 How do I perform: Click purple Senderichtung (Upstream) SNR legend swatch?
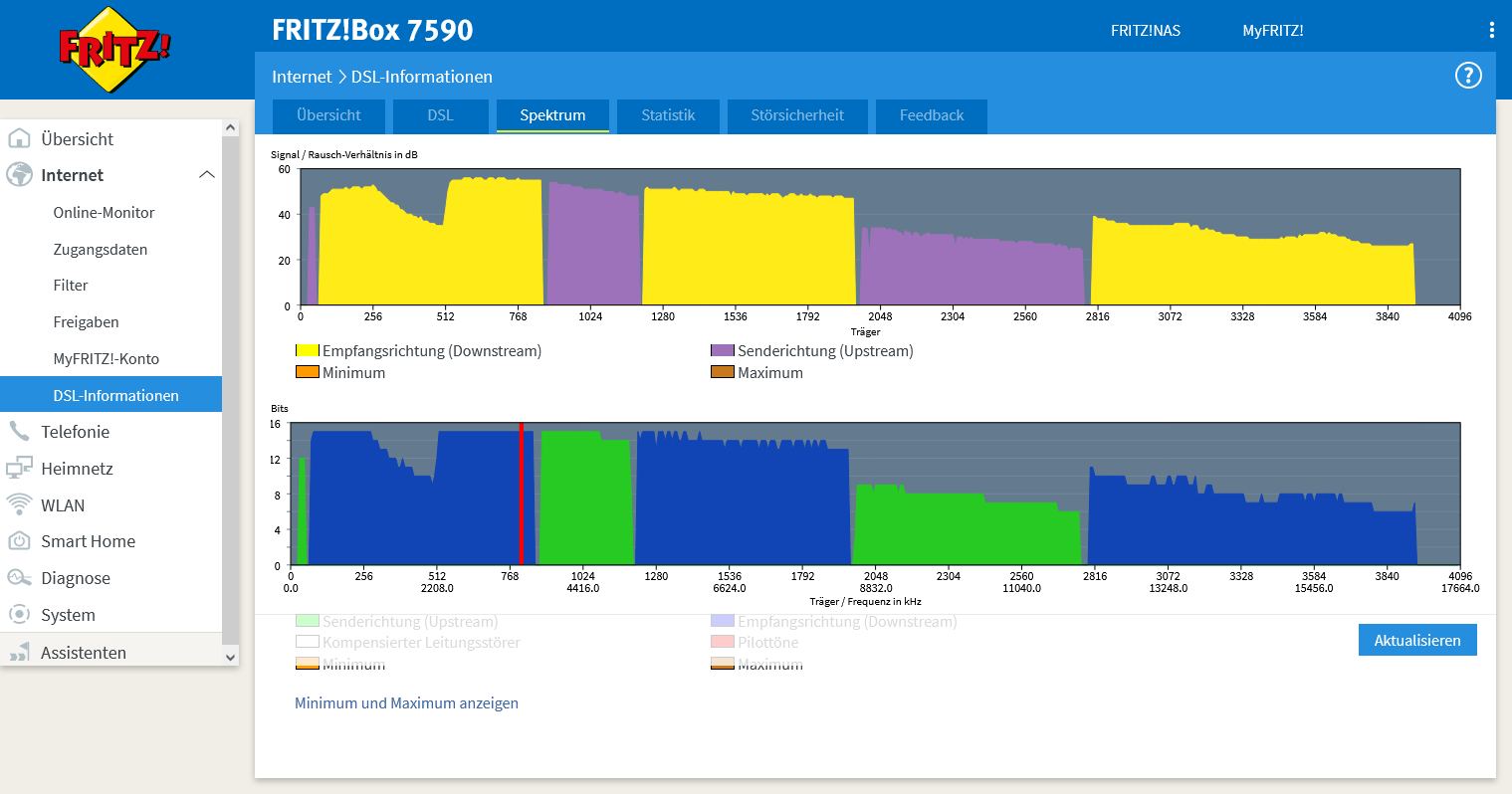tap(723, 350)
